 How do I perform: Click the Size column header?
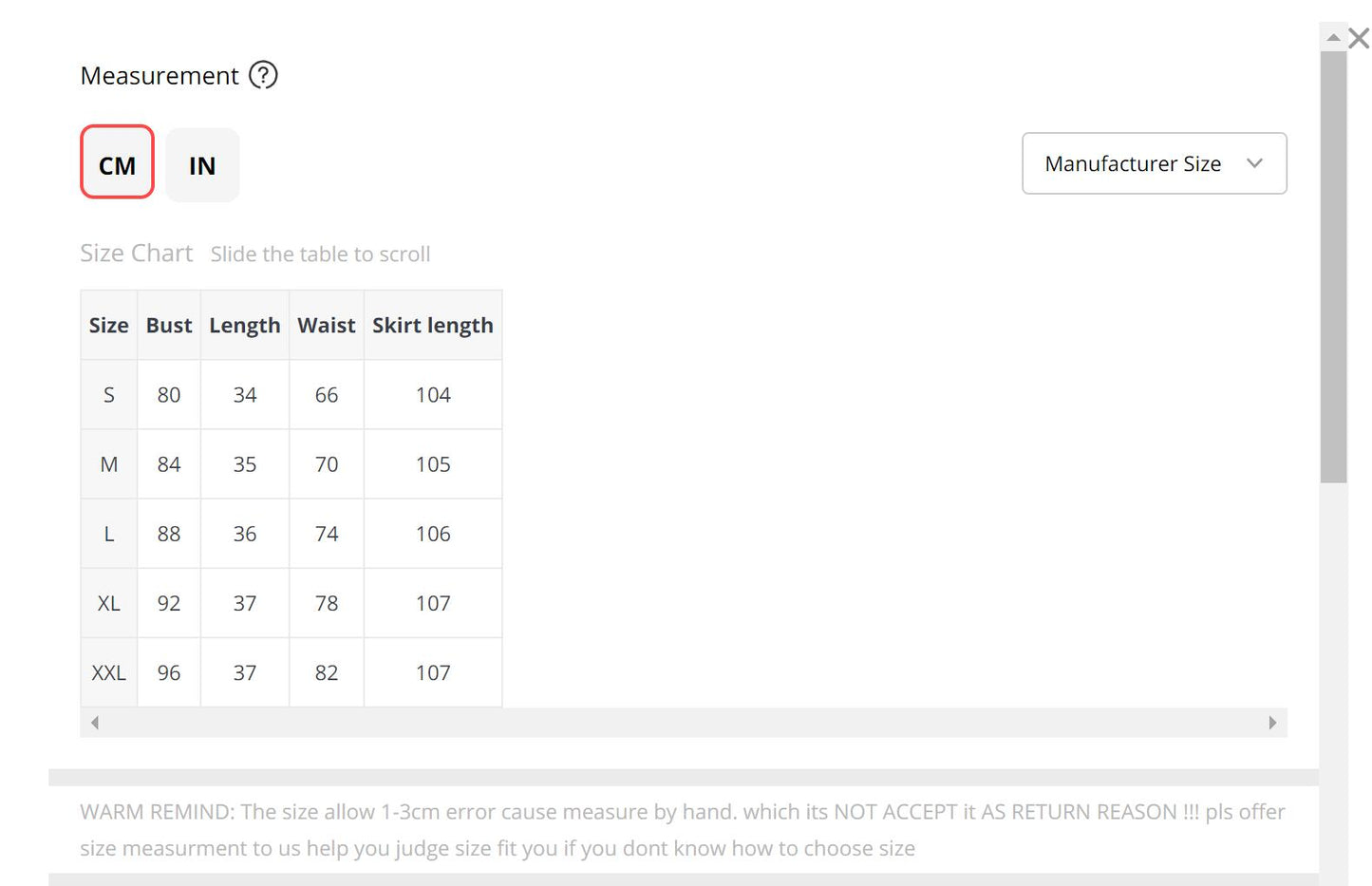click(109, 326)
